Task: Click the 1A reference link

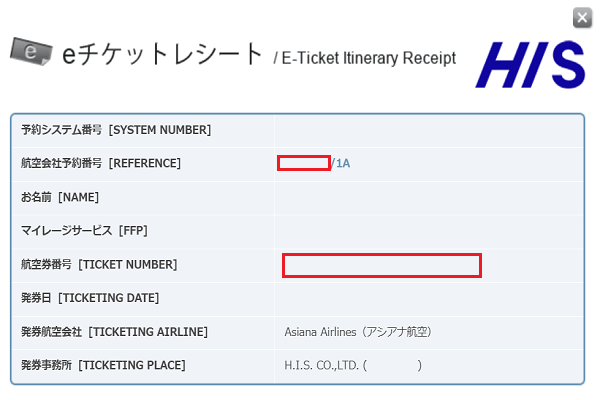Action: coord(343,163)
